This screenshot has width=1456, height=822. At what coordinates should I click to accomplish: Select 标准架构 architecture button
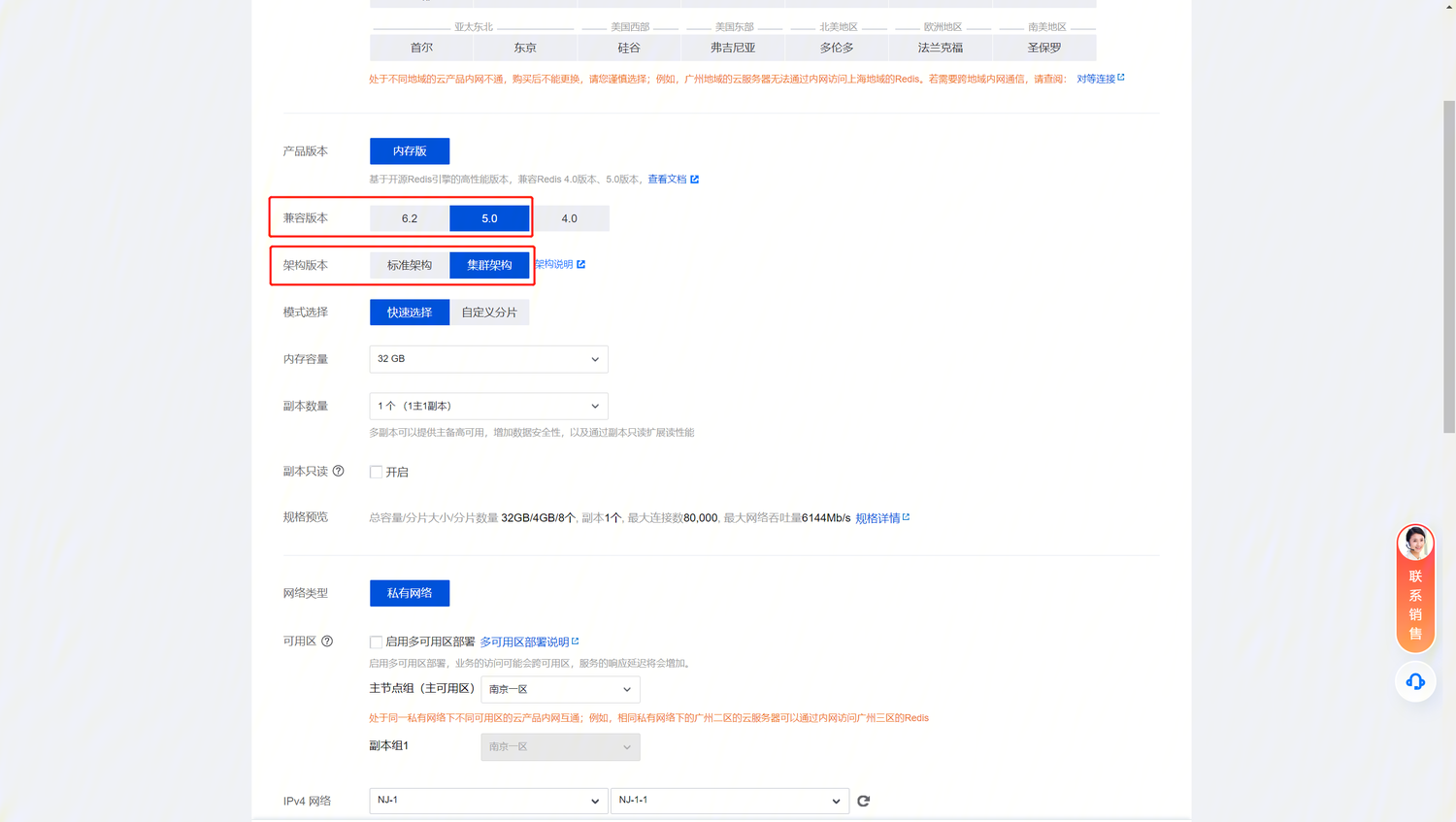point(410,265)
